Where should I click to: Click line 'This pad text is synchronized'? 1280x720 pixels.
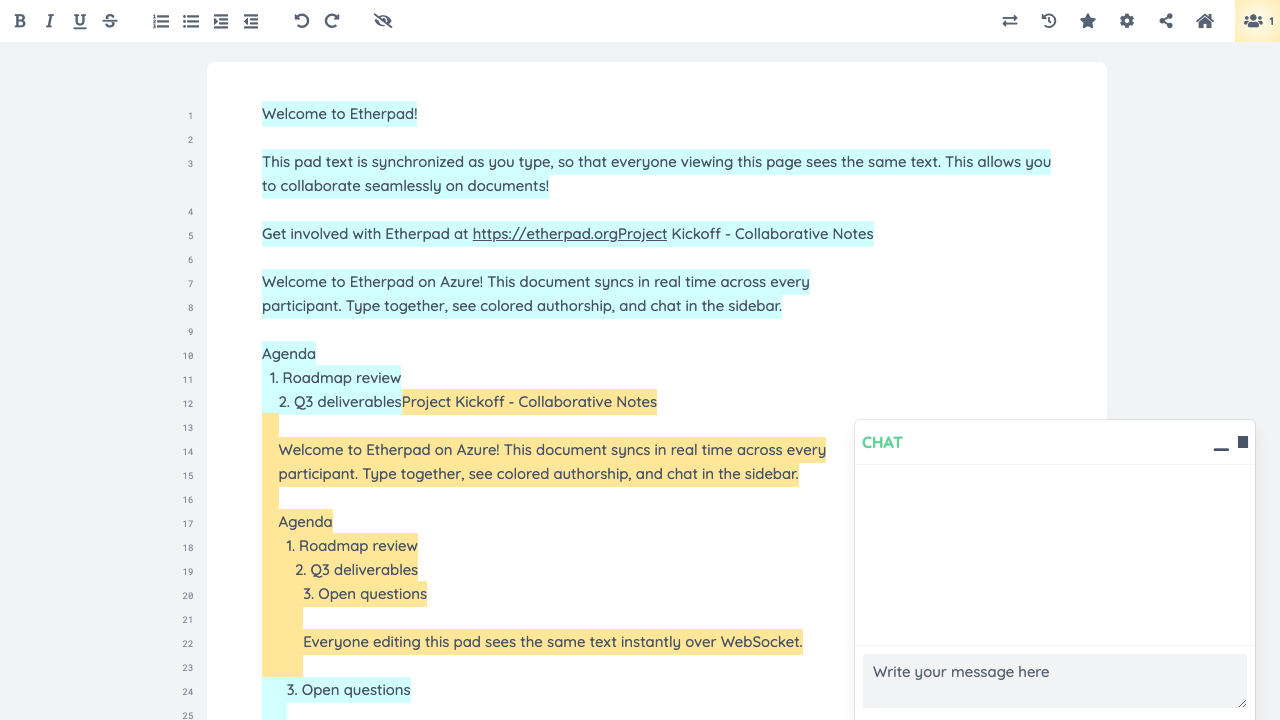pos(656,162)
